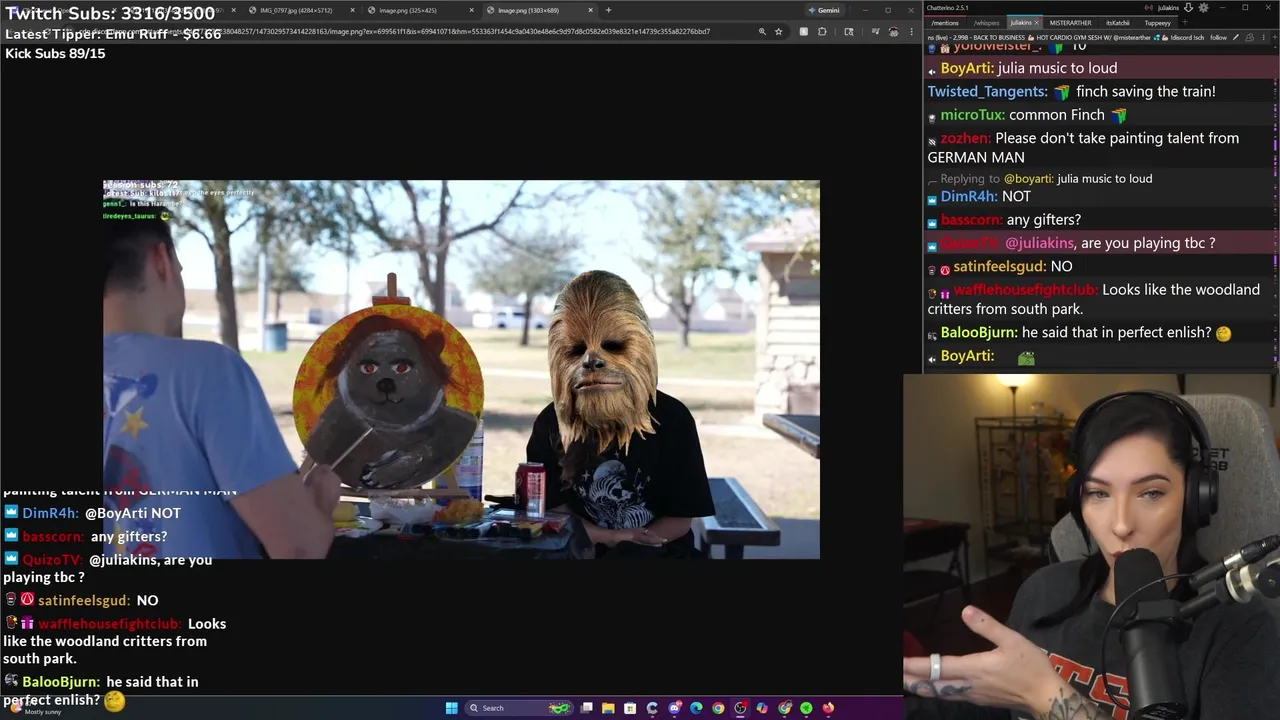Open Razer app from the taskbar

click(806, 708)
